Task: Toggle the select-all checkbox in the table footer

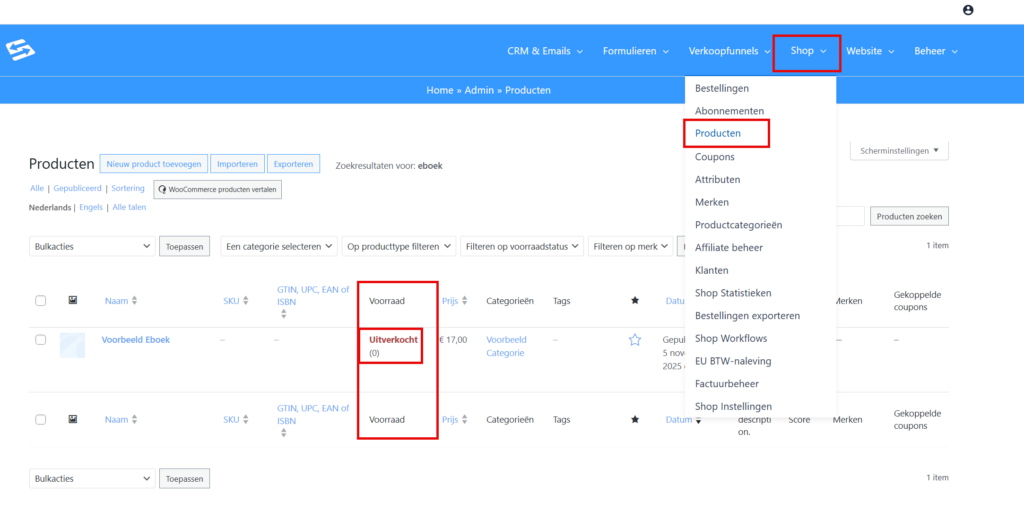Action: (x=41, y=420)
